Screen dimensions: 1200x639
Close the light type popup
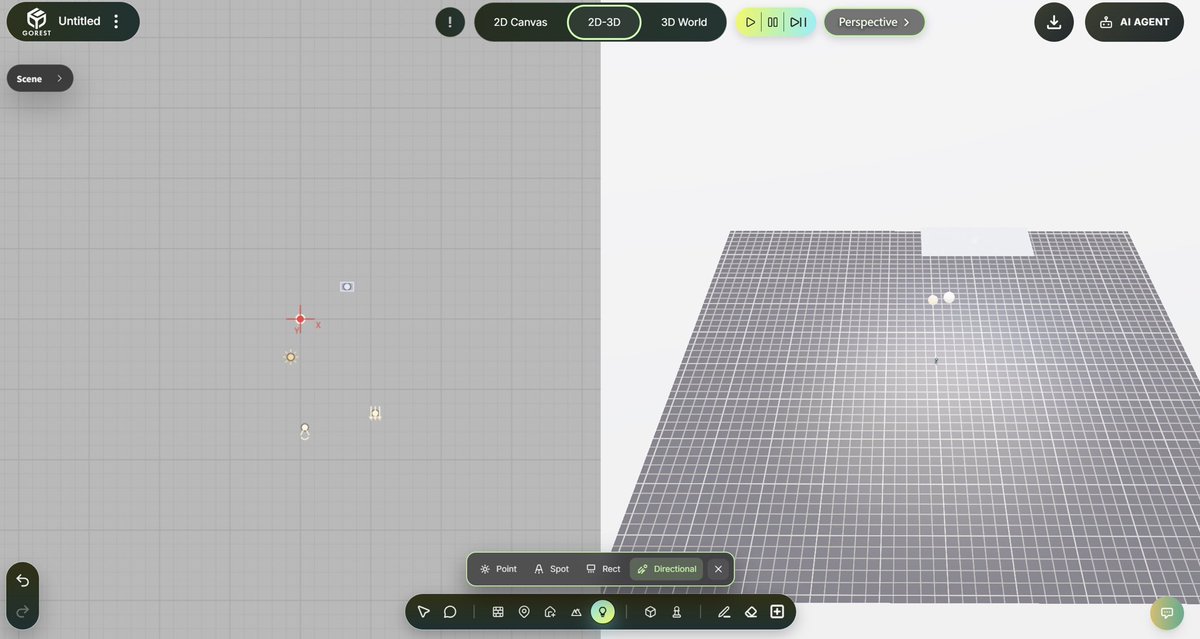718,569
